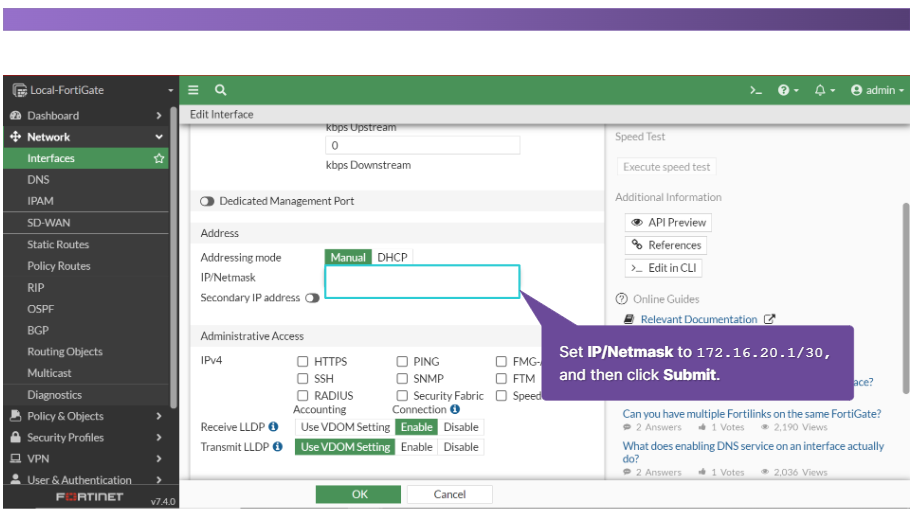Set Receive LLDP to Disable
The width and height of the screenshot is (917, 522).
(461, 427)
